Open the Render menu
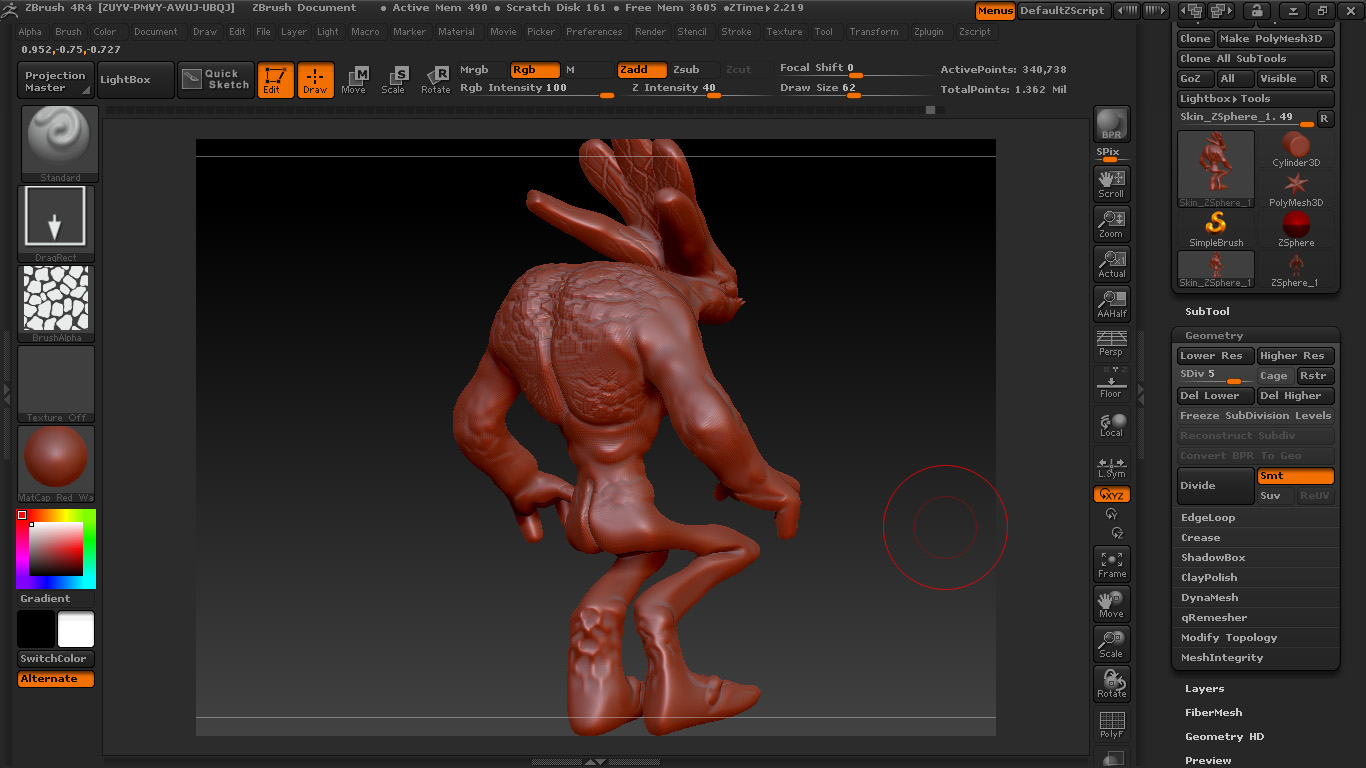The width and height of the screenshot is (1366, 768). tap(650, 32)
